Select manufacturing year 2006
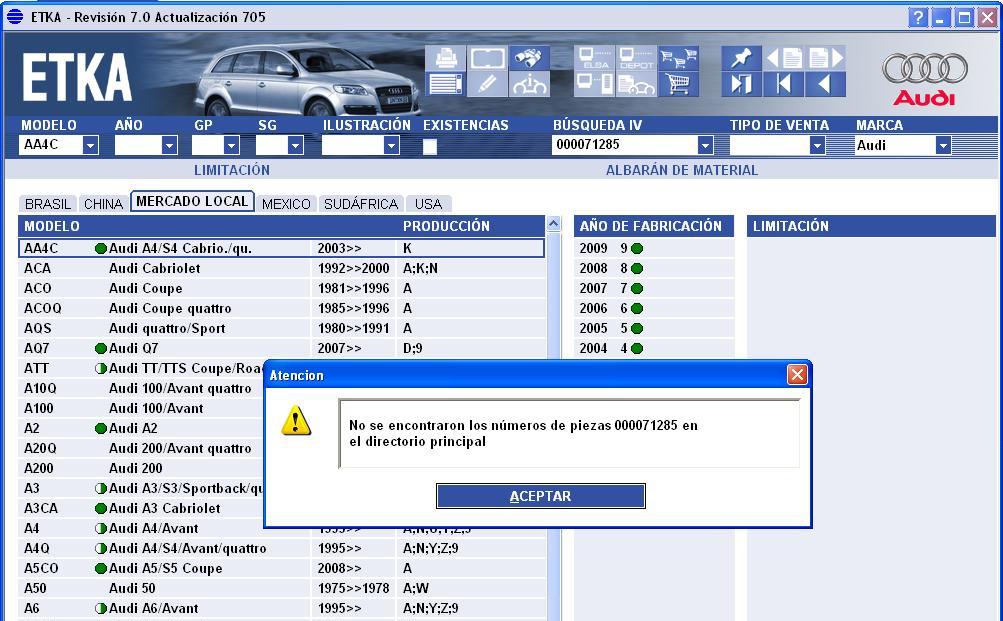This screenshot has height=621, width=1003. pos(653,308)
